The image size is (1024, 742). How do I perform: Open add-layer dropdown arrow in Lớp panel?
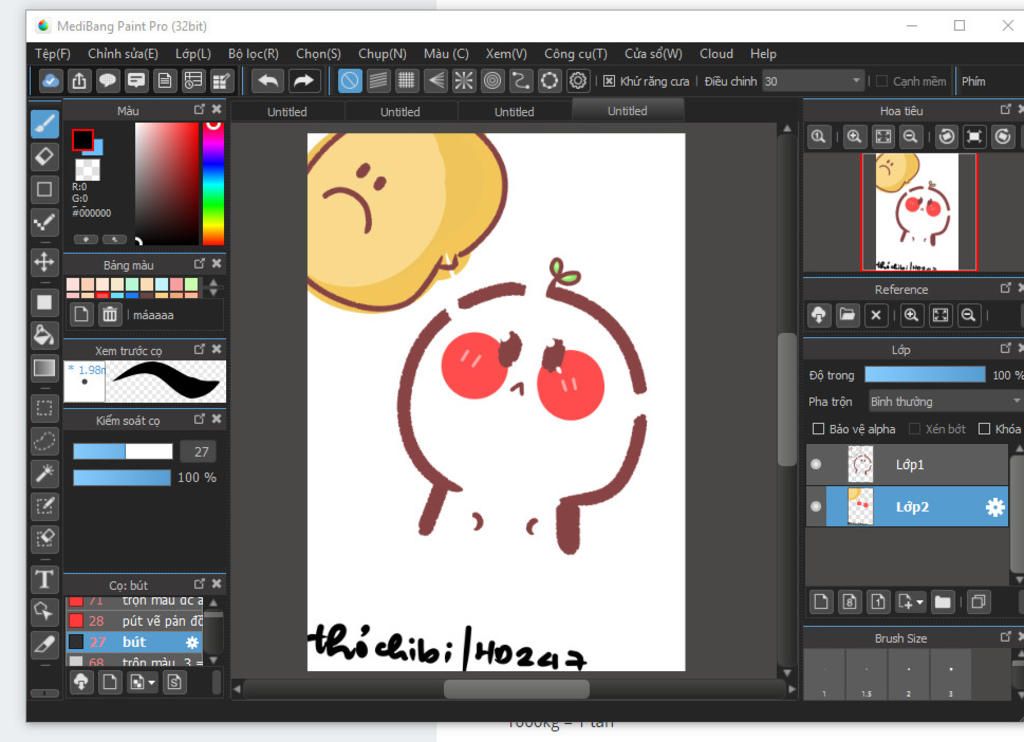coord(920,602)
